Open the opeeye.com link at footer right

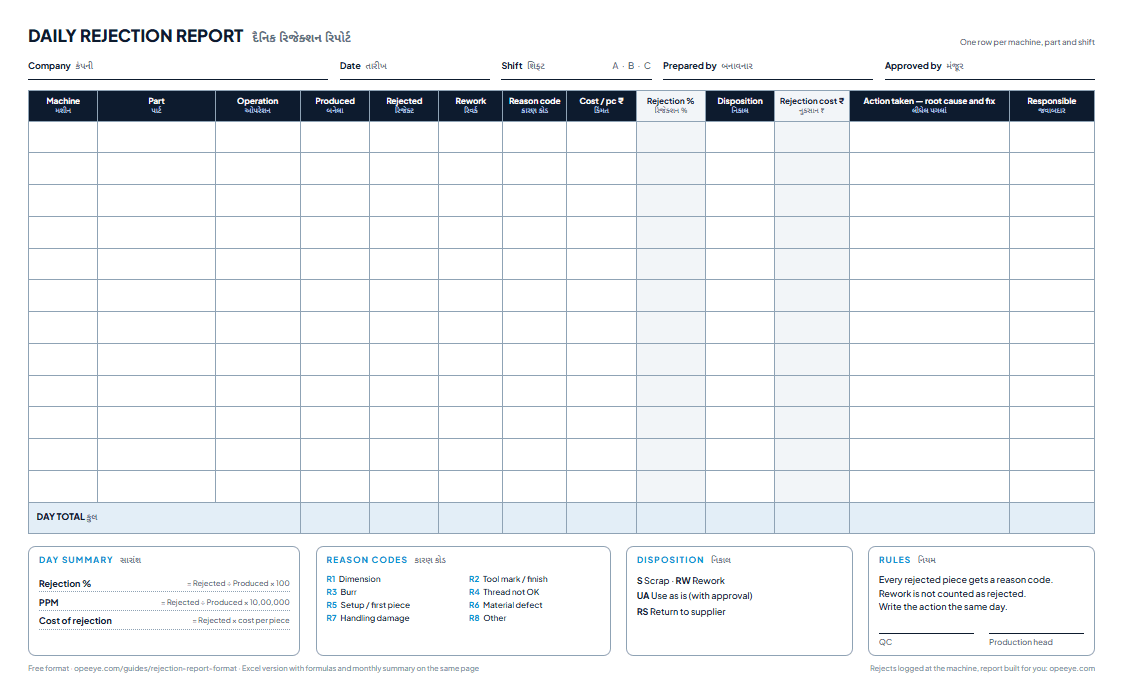(1072, 669)
